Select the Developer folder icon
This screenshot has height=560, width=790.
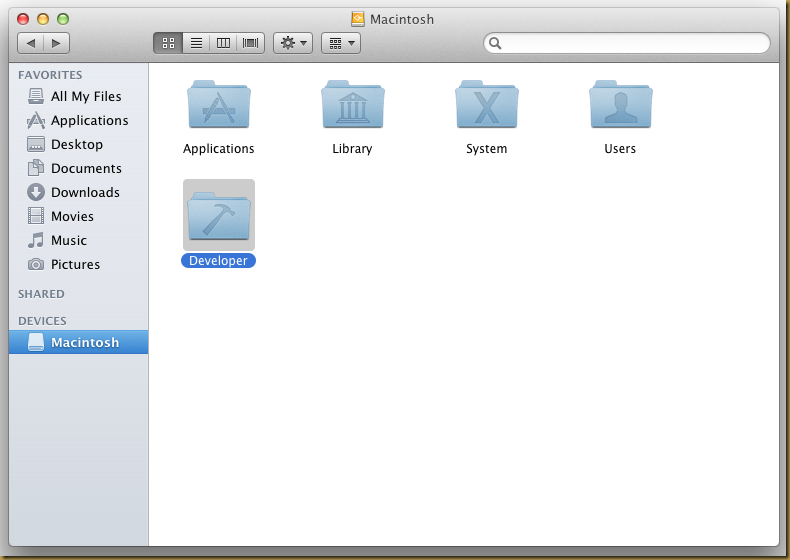219,215
